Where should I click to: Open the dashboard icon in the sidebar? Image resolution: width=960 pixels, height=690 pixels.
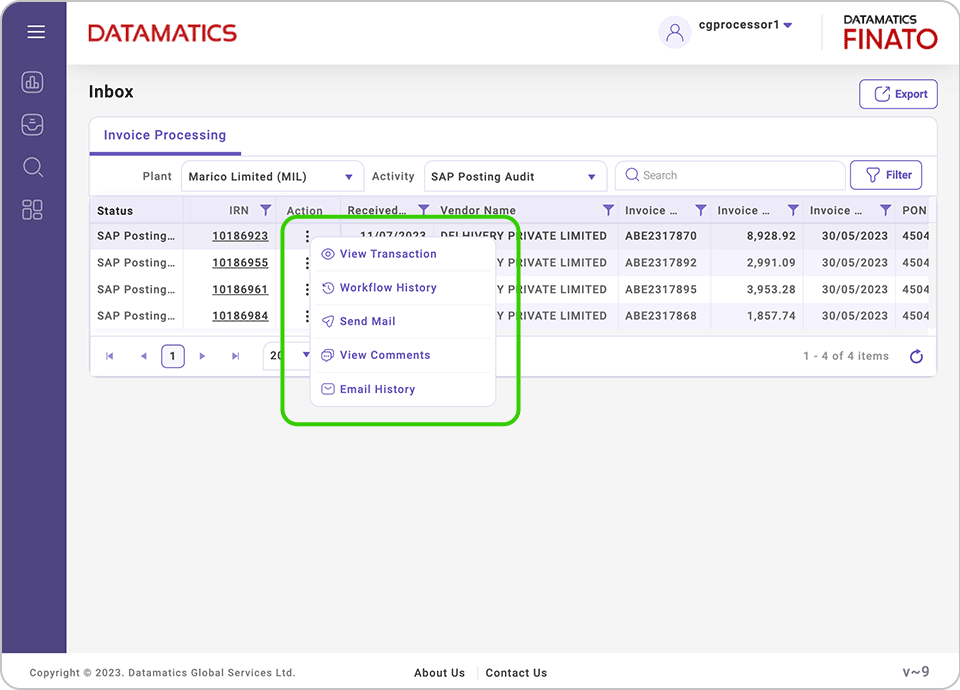tap(32, 81)
